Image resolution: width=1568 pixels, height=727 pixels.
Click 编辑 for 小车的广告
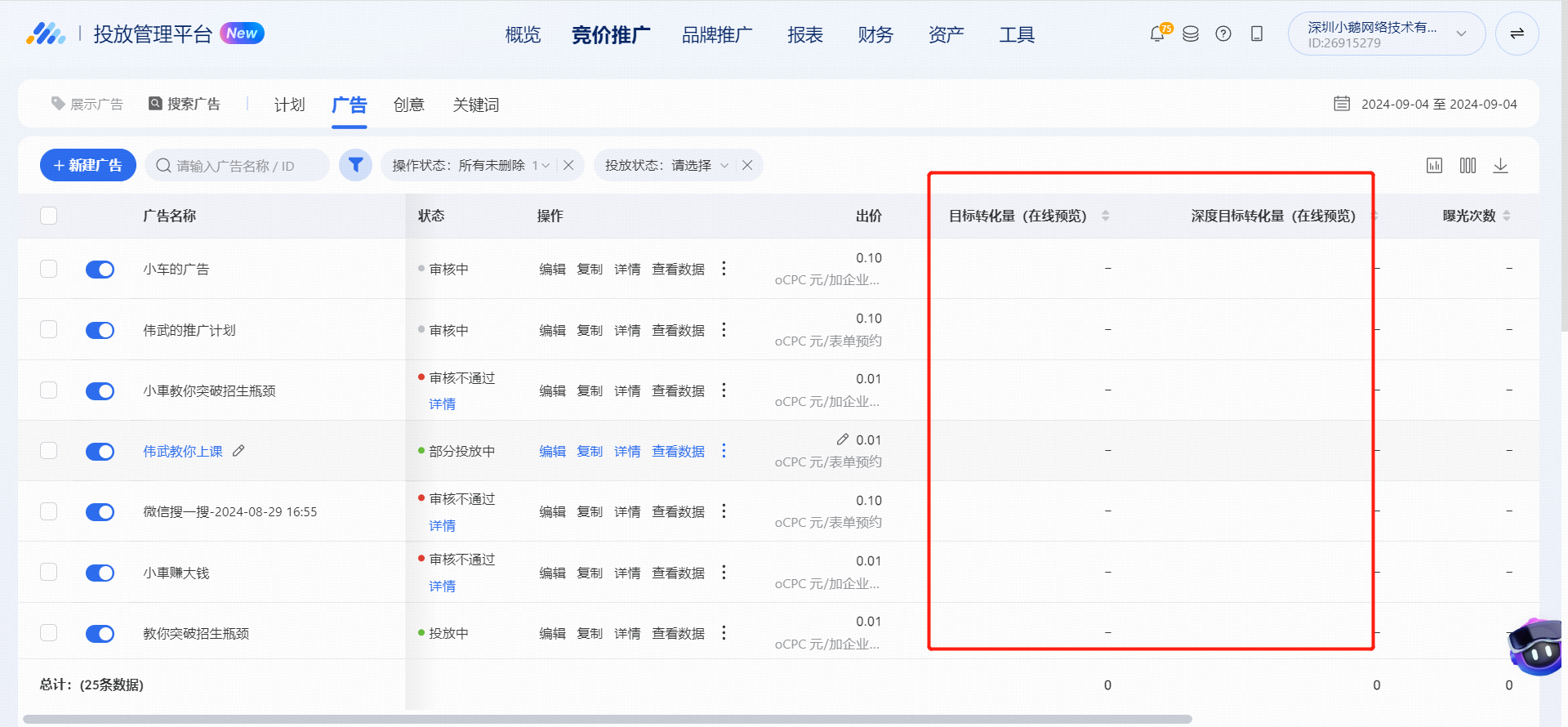tap(552, 269)
